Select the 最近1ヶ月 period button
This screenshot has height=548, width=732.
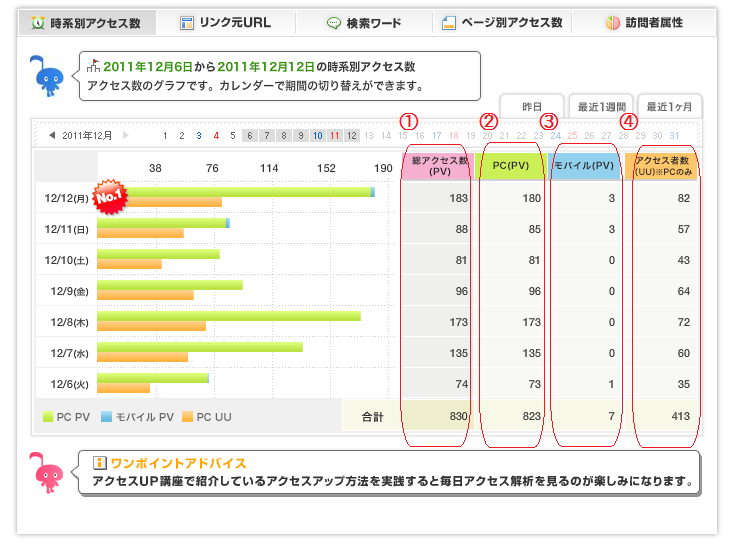pos(669,107)
